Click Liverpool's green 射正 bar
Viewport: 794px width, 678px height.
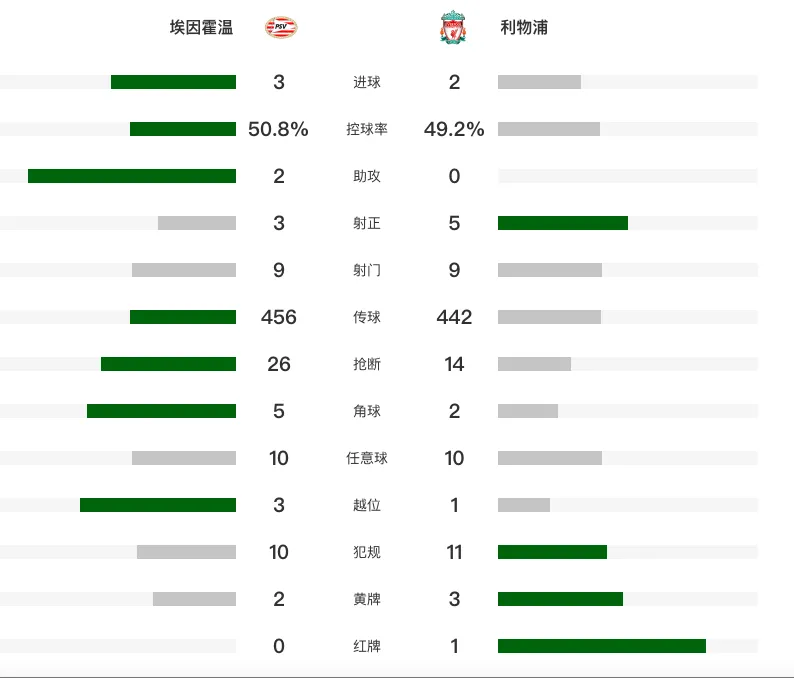563,223
